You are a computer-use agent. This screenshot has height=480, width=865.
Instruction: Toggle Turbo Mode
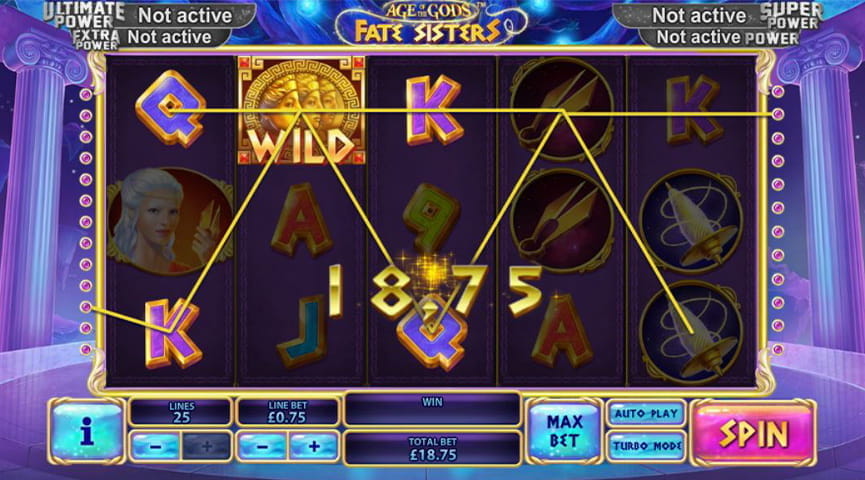647,446
